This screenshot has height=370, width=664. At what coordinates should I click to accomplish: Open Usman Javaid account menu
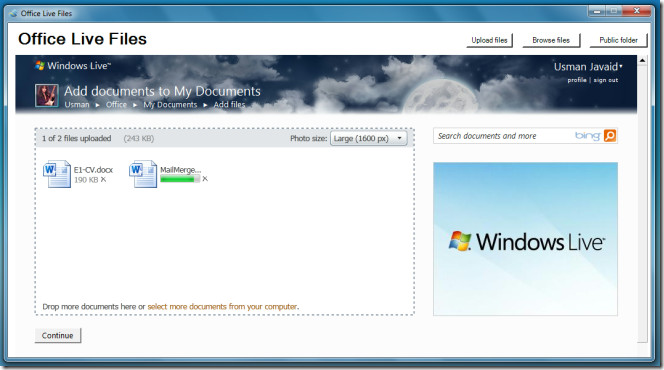(588, 66)
